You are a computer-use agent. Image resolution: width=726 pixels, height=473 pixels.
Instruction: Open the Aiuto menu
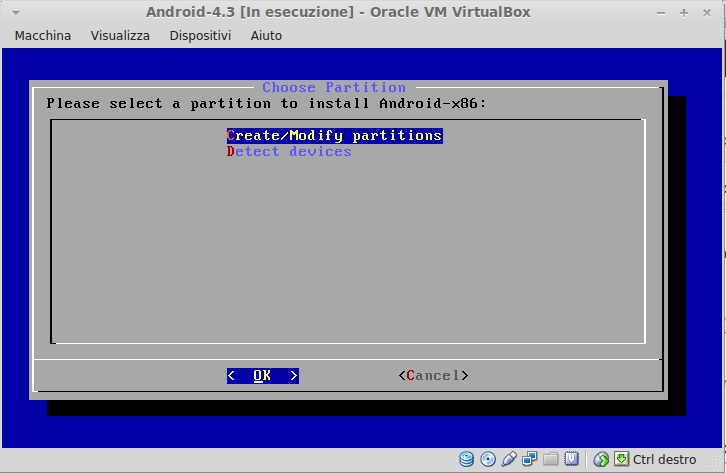(266, 36)
